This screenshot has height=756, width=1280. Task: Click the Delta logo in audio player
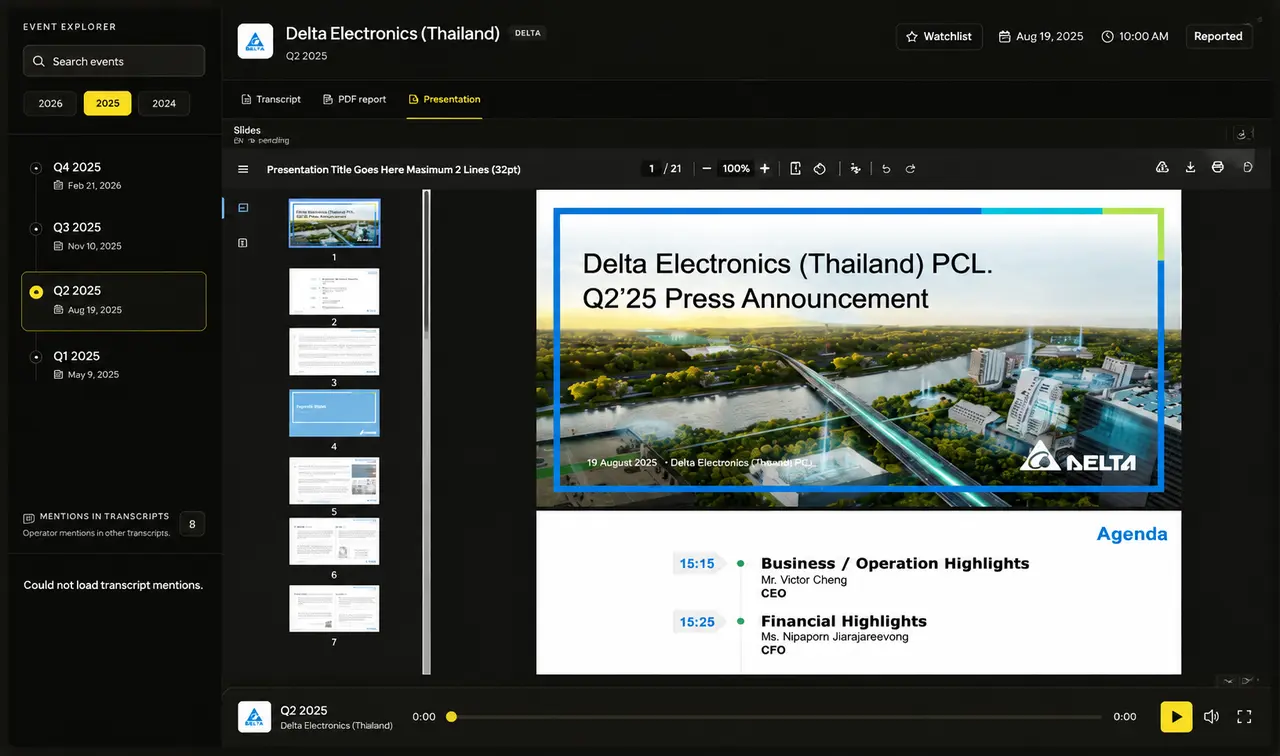pos(255,717)
